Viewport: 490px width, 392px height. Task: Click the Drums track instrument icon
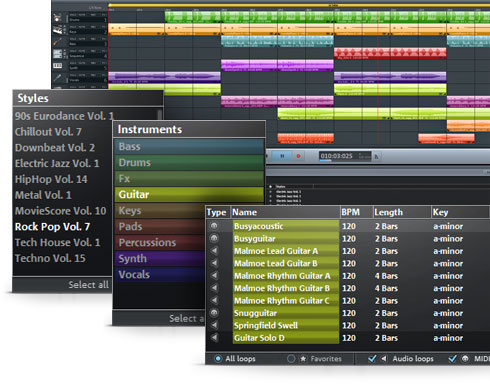(x=58, y=18)
